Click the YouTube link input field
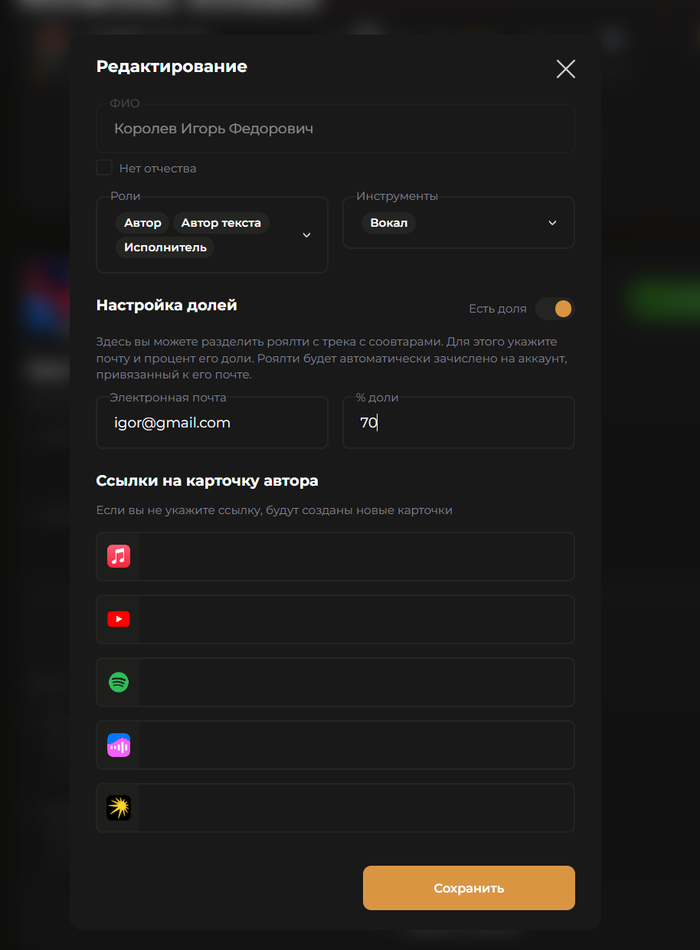 point(355,620)
